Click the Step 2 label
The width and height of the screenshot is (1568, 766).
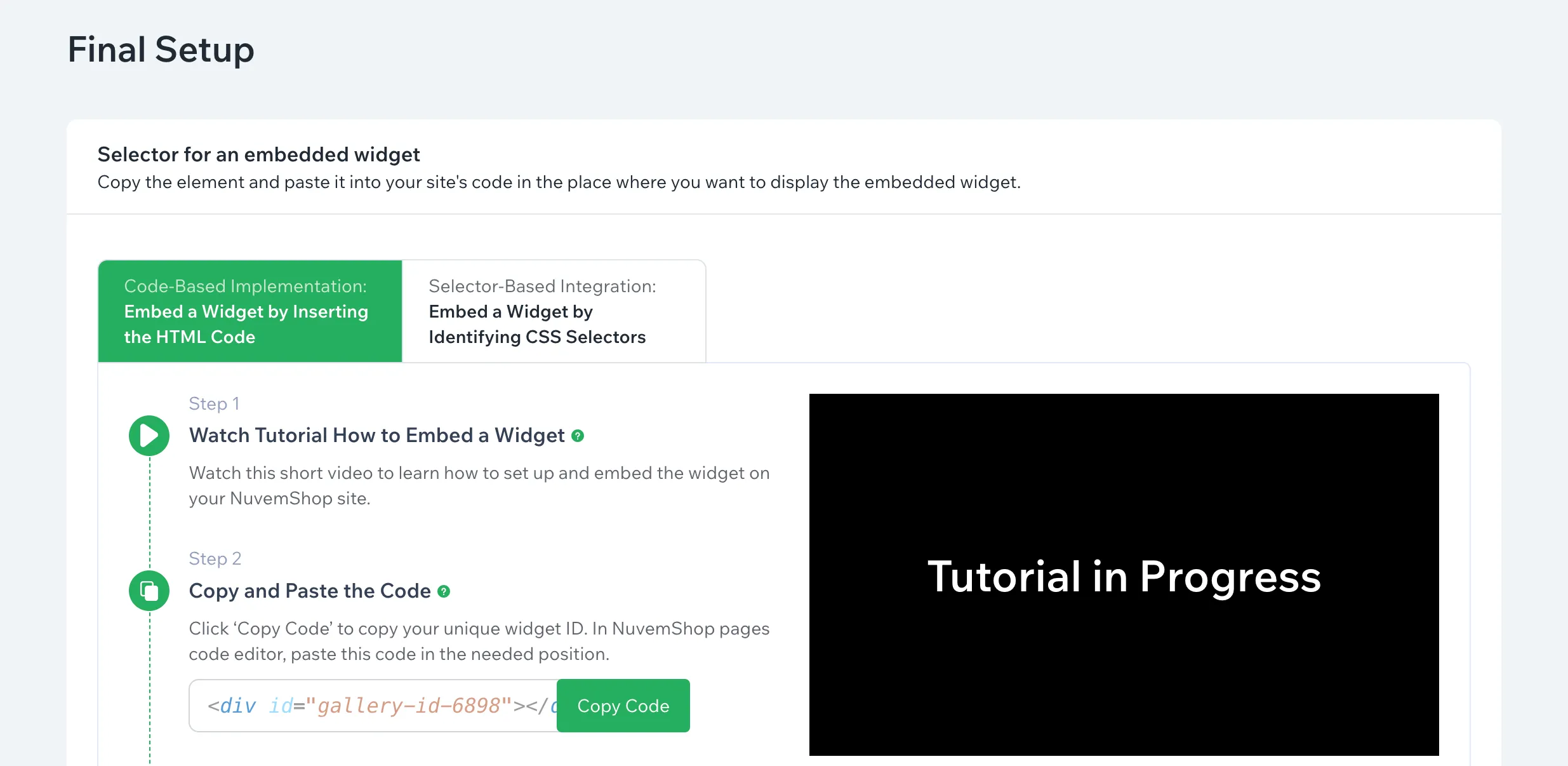tap(215, 559)
